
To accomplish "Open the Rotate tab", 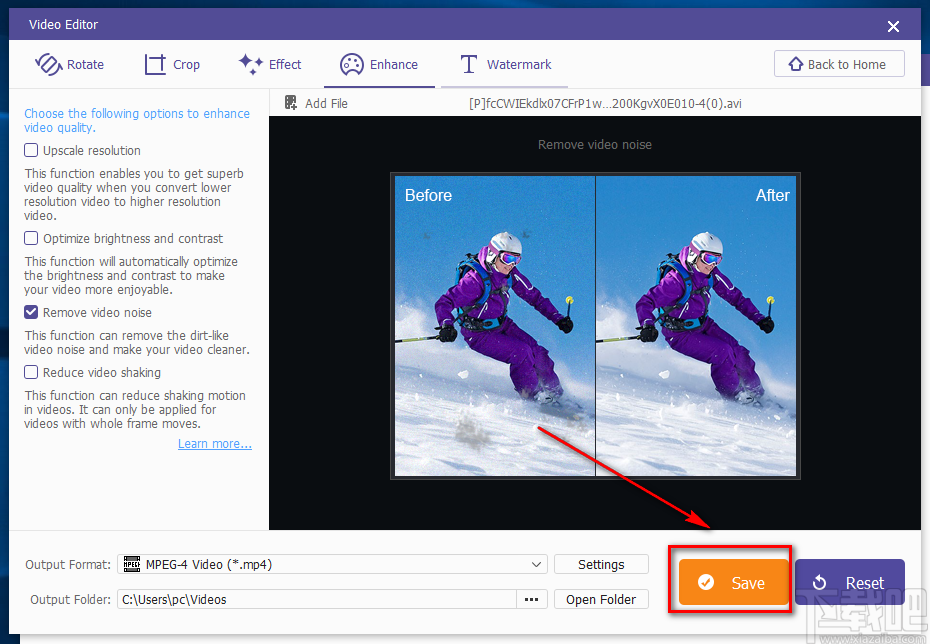I will click(69, 64).
